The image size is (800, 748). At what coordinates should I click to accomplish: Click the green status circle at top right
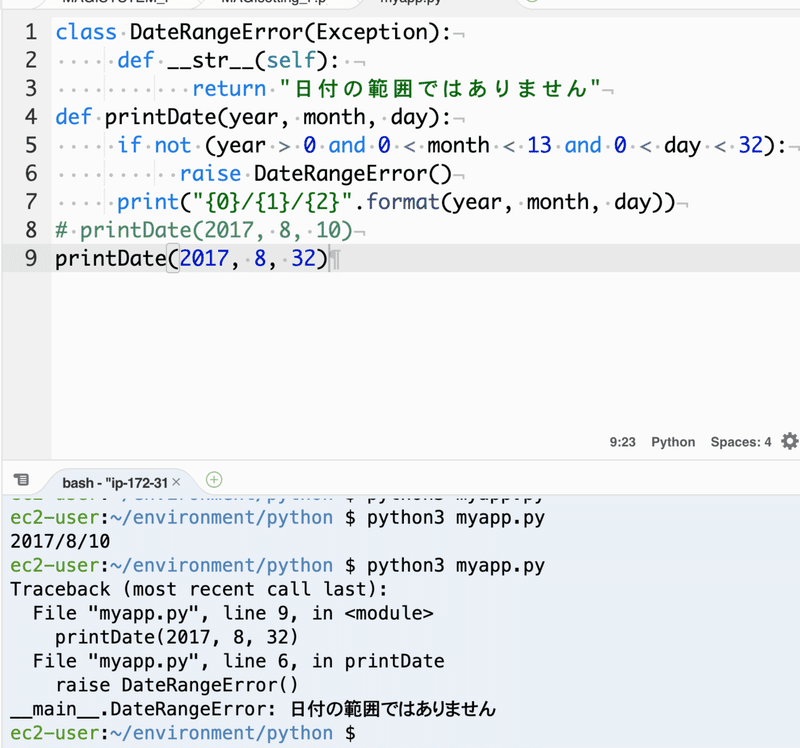click(531, 4)
